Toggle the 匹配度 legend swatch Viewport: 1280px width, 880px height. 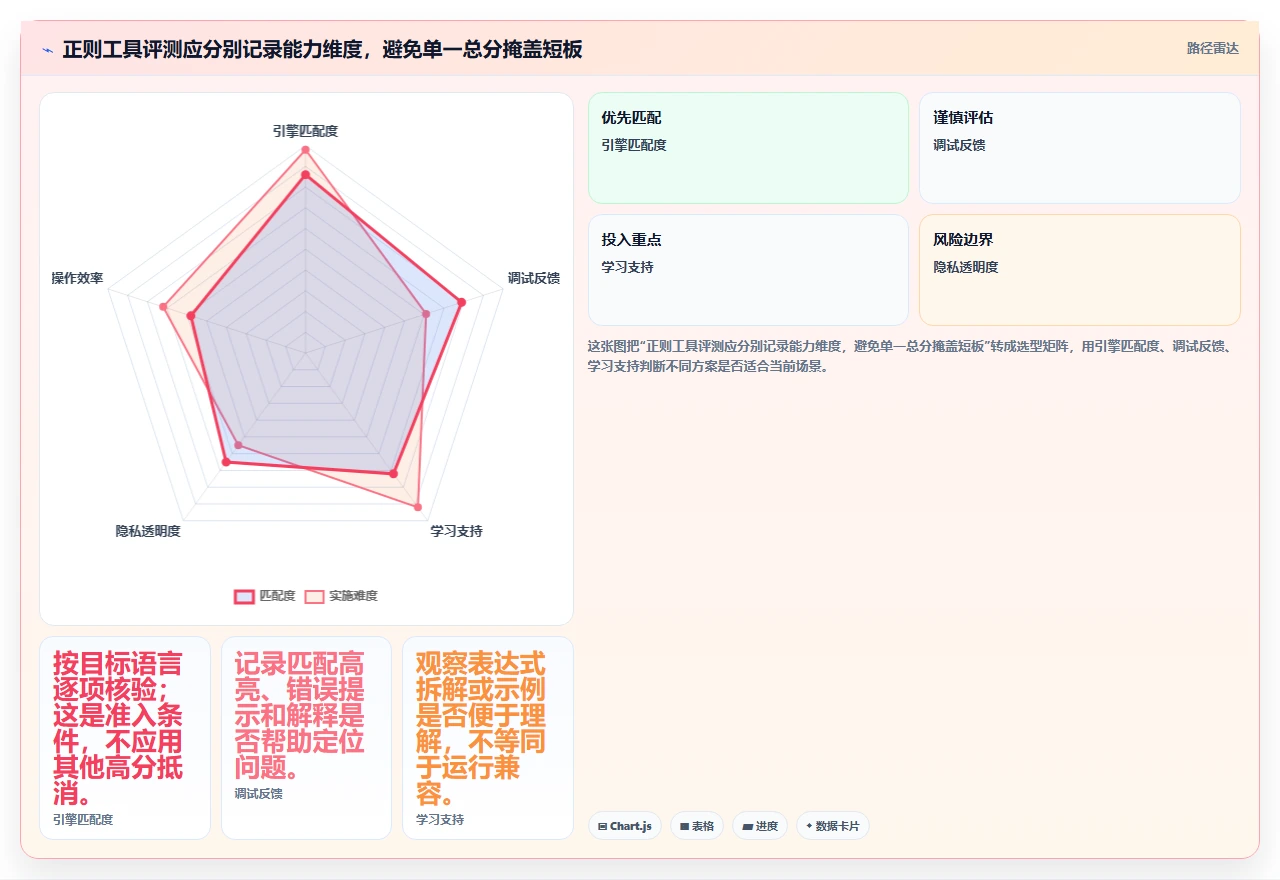(244, 596)
